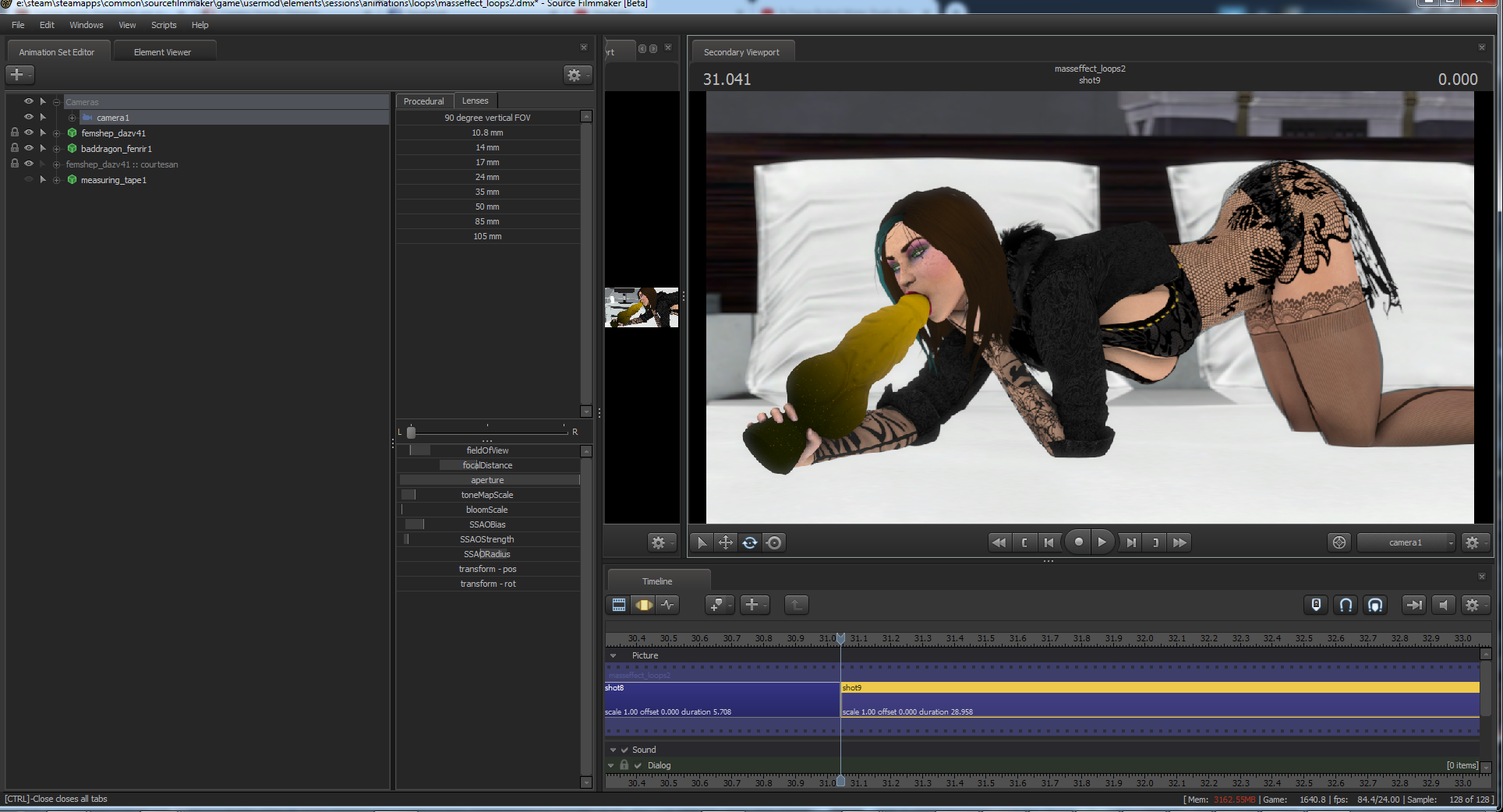The width and height of the screenshot is (1503, 812).
Task: Open the File menu
Action: [x=18, y=25]
